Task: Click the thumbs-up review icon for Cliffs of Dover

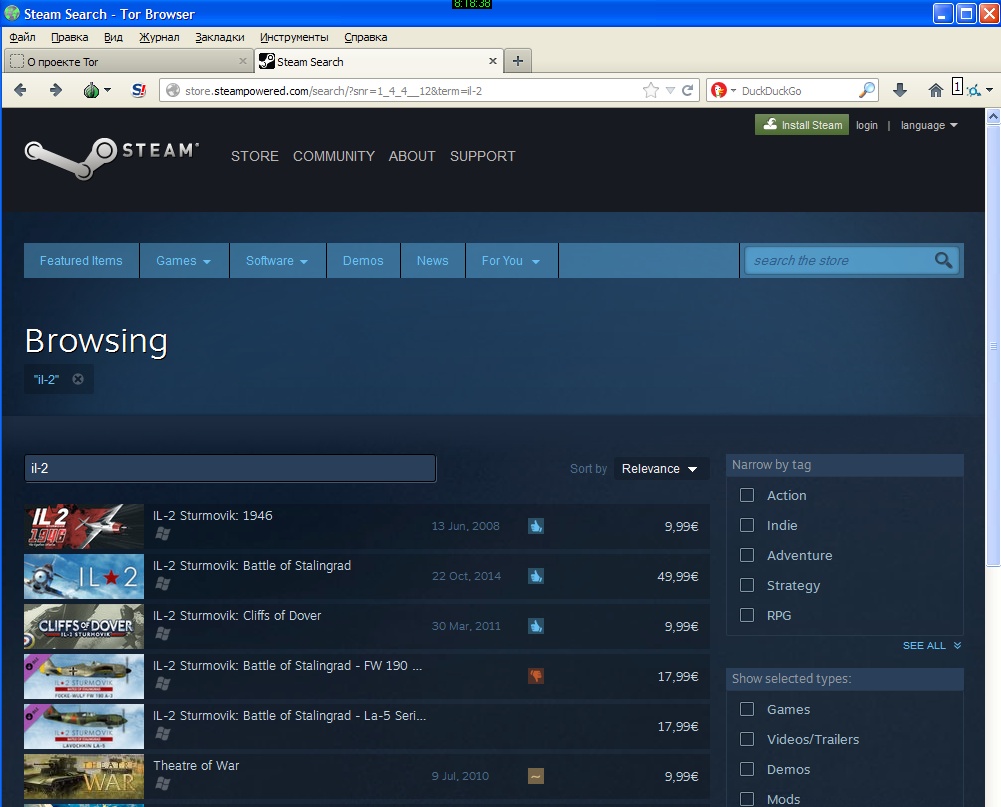Action: point(536,626)
